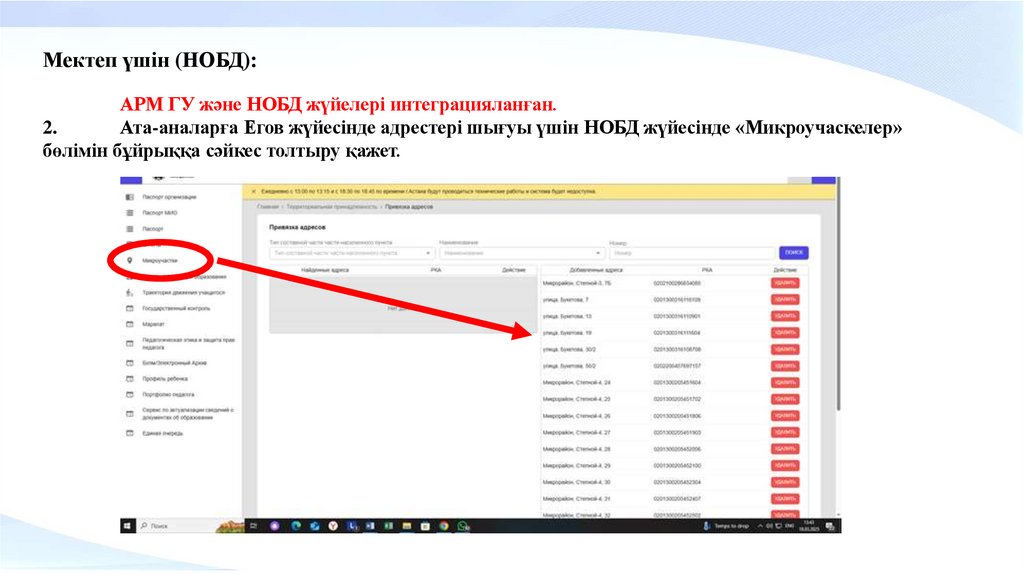The image size is (1024, 574).
Task: Delete address улица Букетова, 7
Action: coord(784,300)
